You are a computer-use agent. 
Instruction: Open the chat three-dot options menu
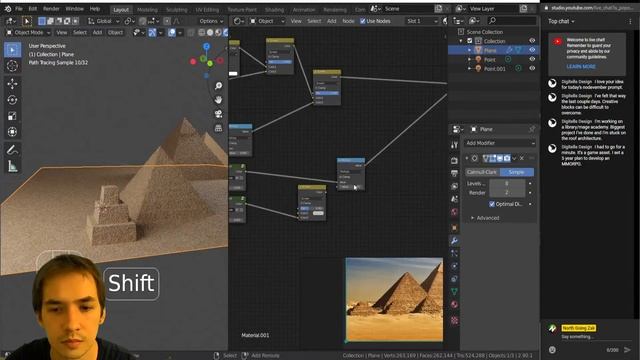click(630, 21)
